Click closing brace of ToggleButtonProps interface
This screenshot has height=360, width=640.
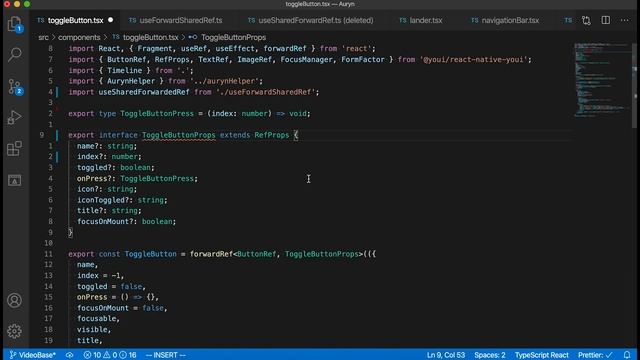[70, 232]
